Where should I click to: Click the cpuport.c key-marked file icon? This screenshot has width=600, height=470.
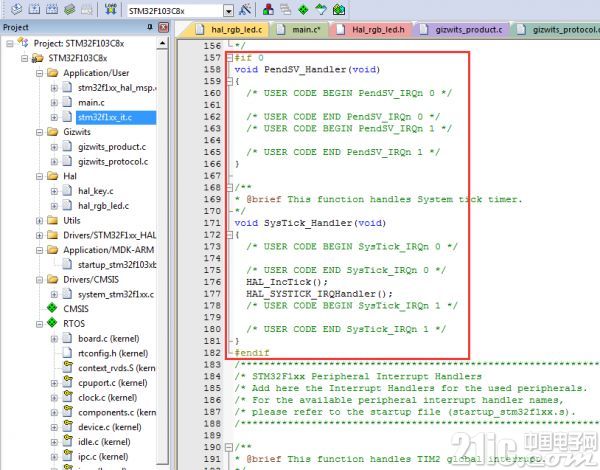click(67, 382)
